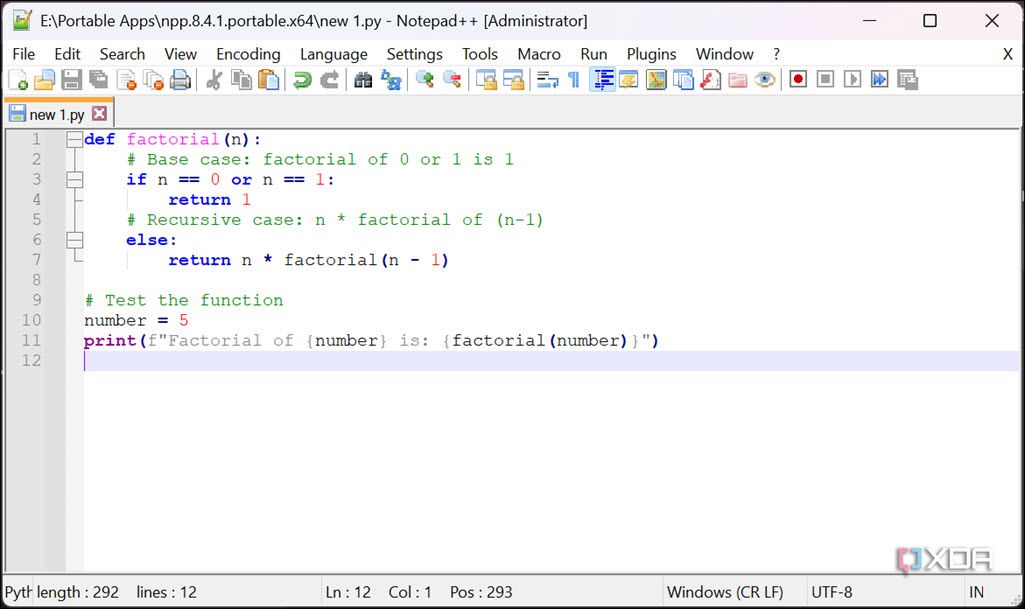Open the Window menu
The width and height of the screenshot is (1025, 609).
pyautogui.click(x=724, y=54)
